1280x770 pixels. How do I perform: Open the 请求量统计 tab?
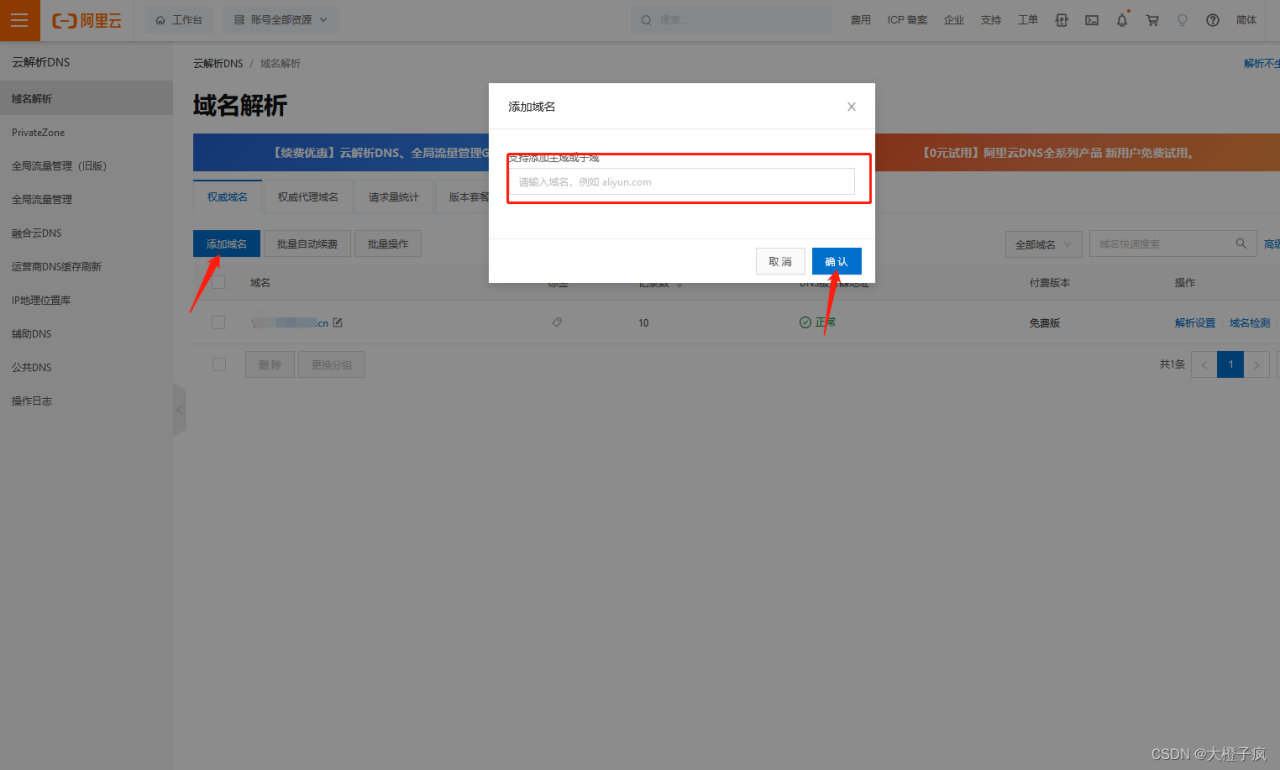[x=394, y=197]
